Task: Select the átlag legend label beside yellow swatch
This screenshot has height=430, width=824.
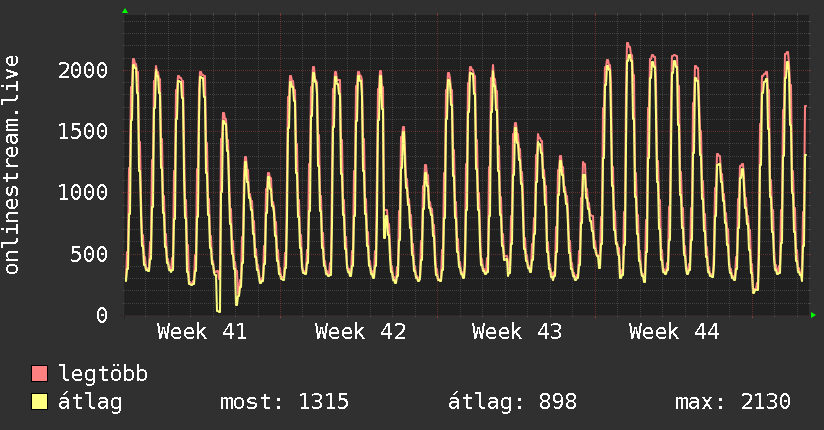Action: coord(90,402)
